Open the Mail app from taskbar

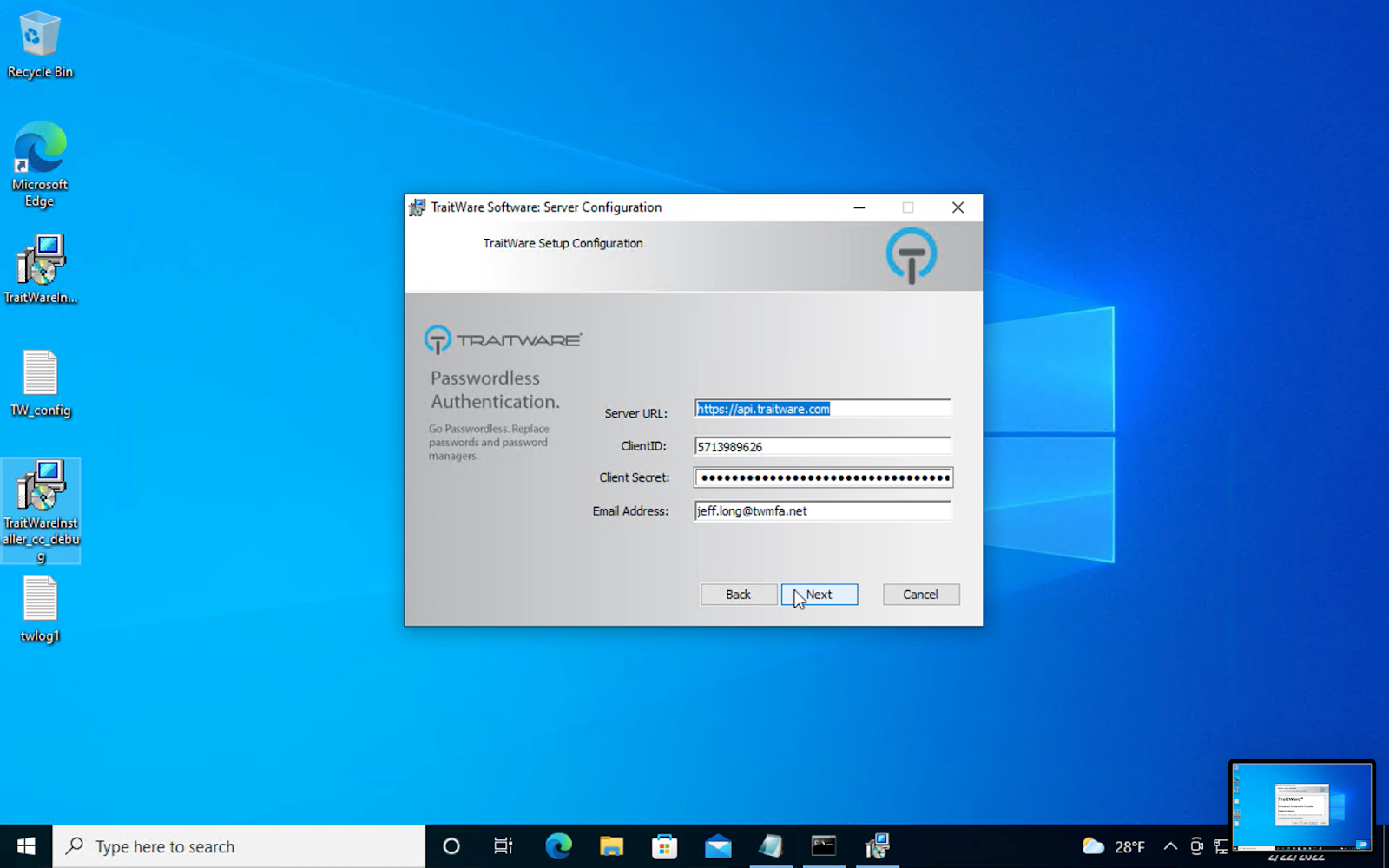718,846
